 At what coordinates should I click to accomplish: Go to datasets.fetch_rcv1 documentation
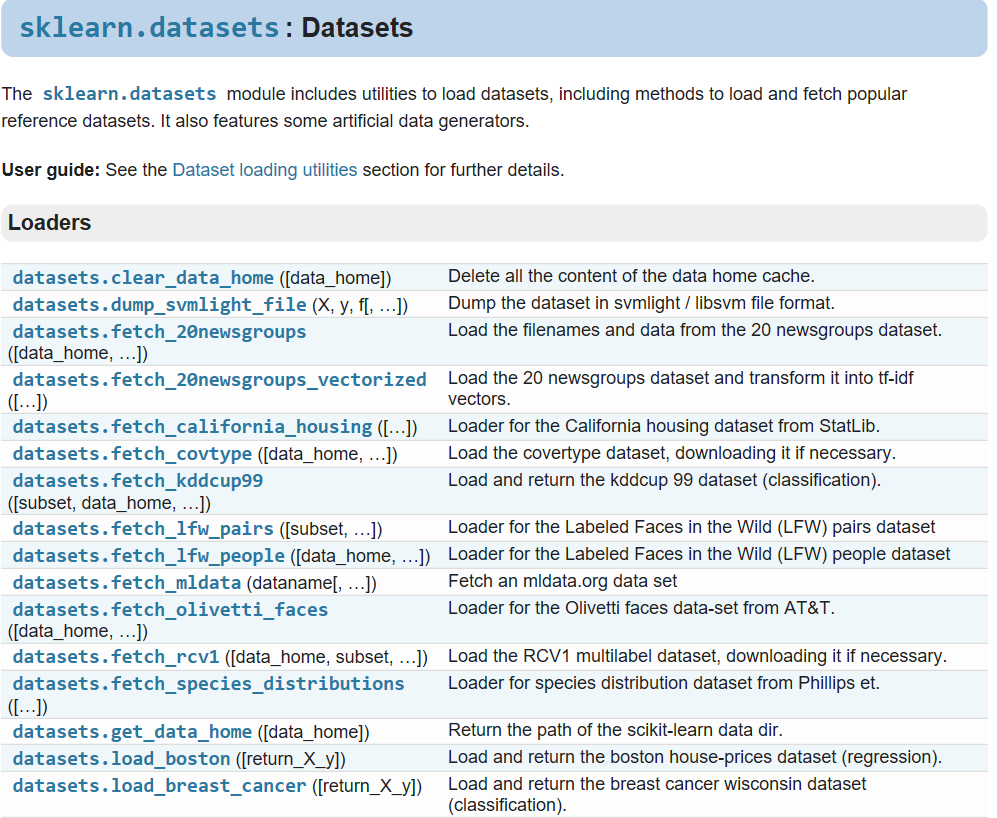pyautogui.click(x=116, y=657)
